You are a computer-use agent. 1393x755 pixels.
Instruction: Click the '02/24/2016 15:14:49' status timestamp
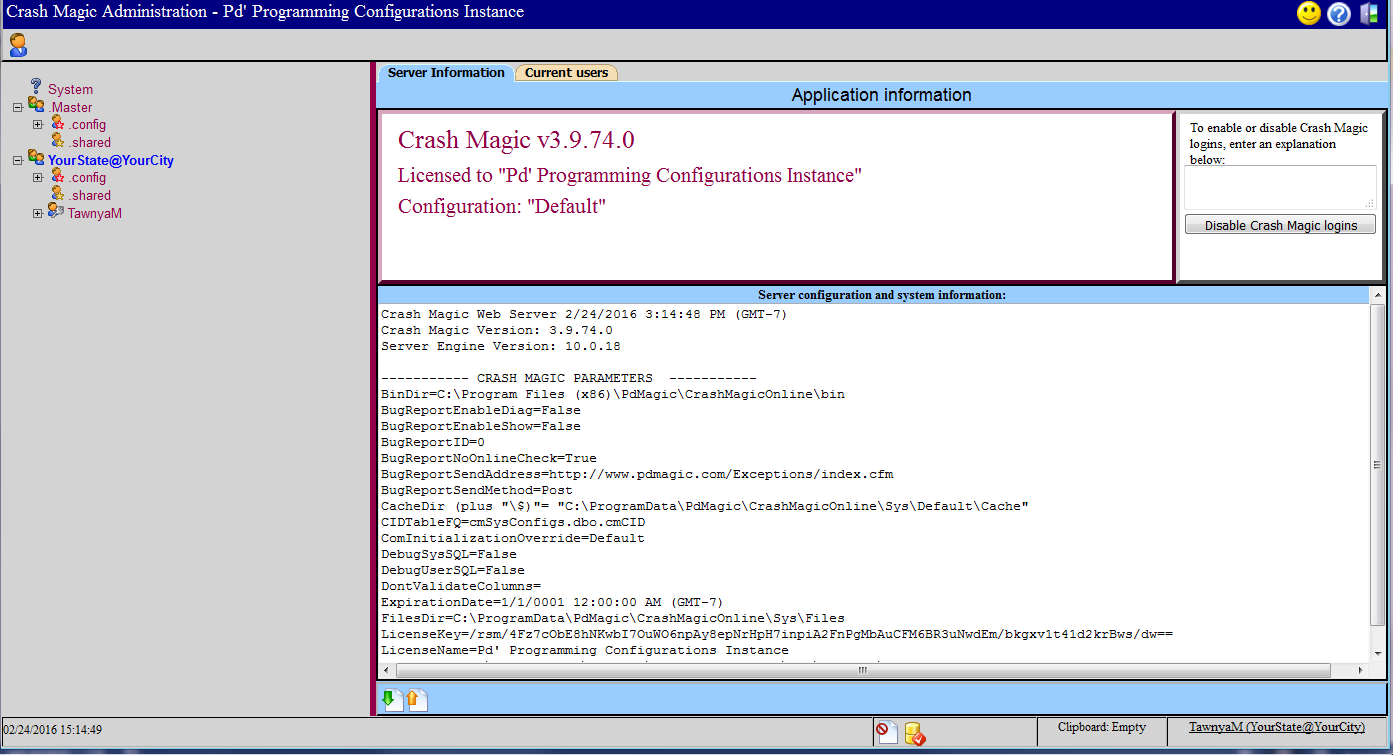[52, 730]
